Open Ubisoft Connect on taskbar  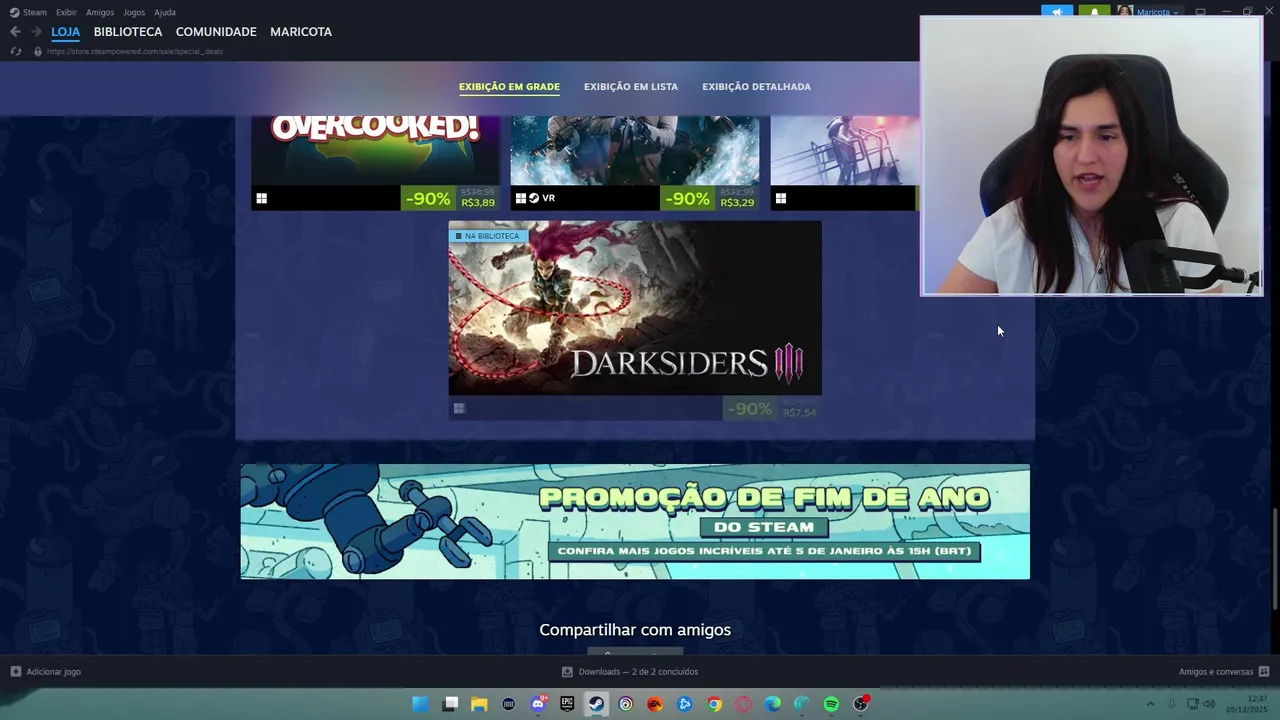[626, 704]
